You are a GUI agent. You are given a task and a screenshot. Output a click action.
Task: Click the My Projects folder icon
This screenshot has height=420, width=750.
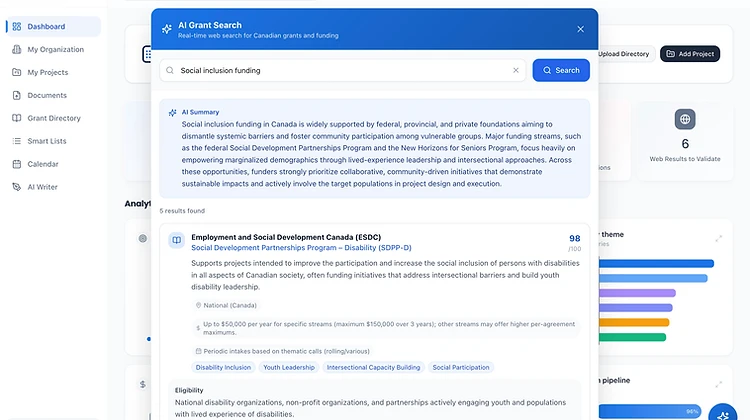click(x=17, y=72)
